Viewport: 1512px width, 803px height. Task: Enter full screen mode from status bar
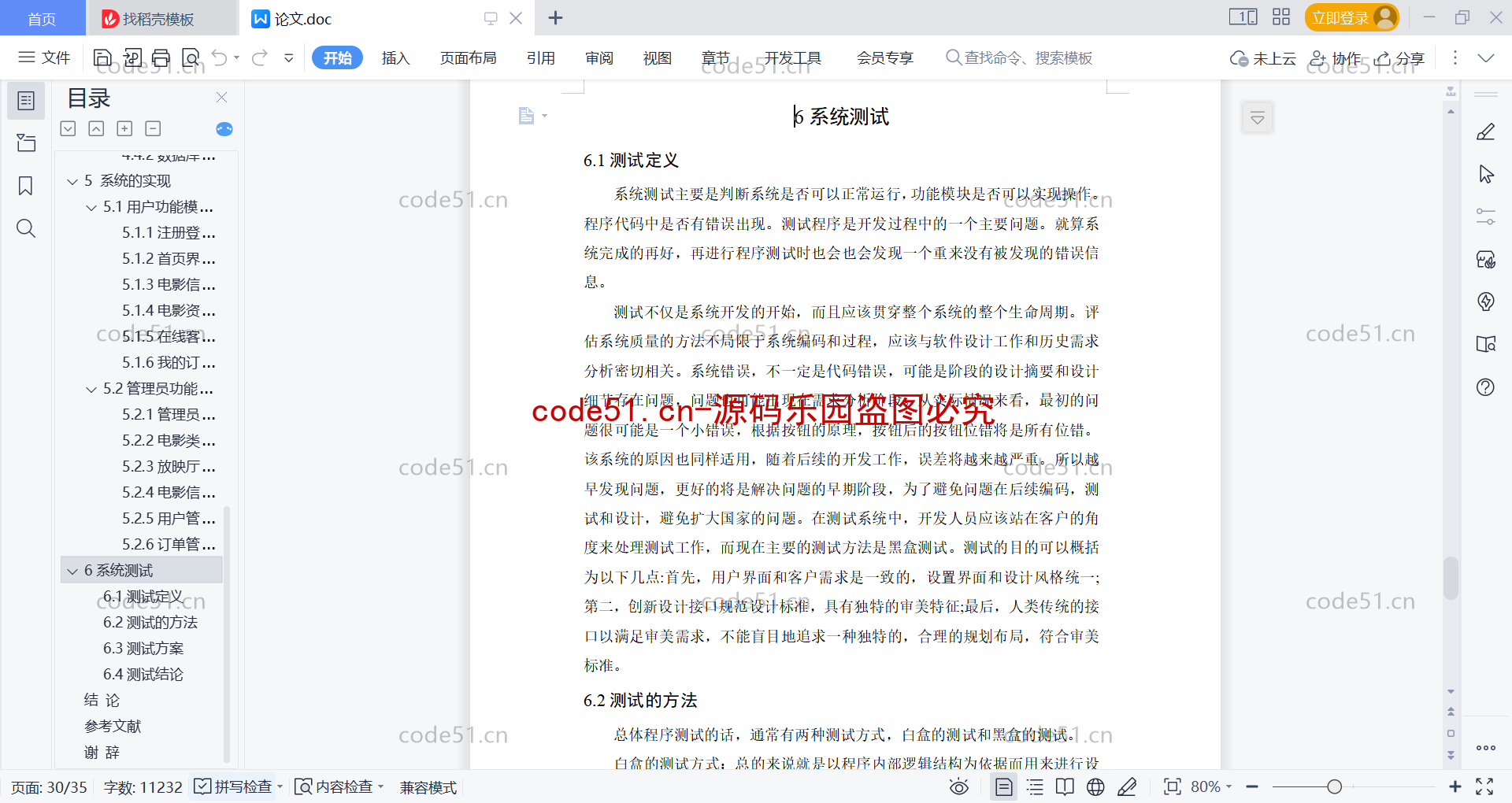[x=1484, y=786]
